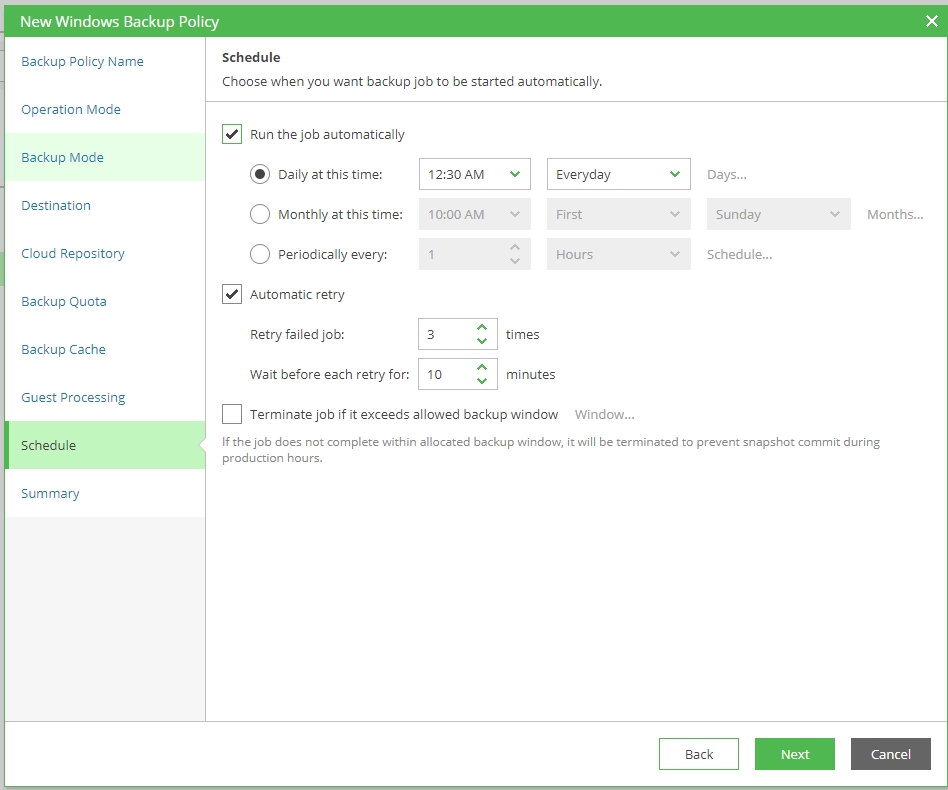Go to the Backup Mode step
This screenshot has height=790, width=948.
pyautogui.click(x=62, y=157)
